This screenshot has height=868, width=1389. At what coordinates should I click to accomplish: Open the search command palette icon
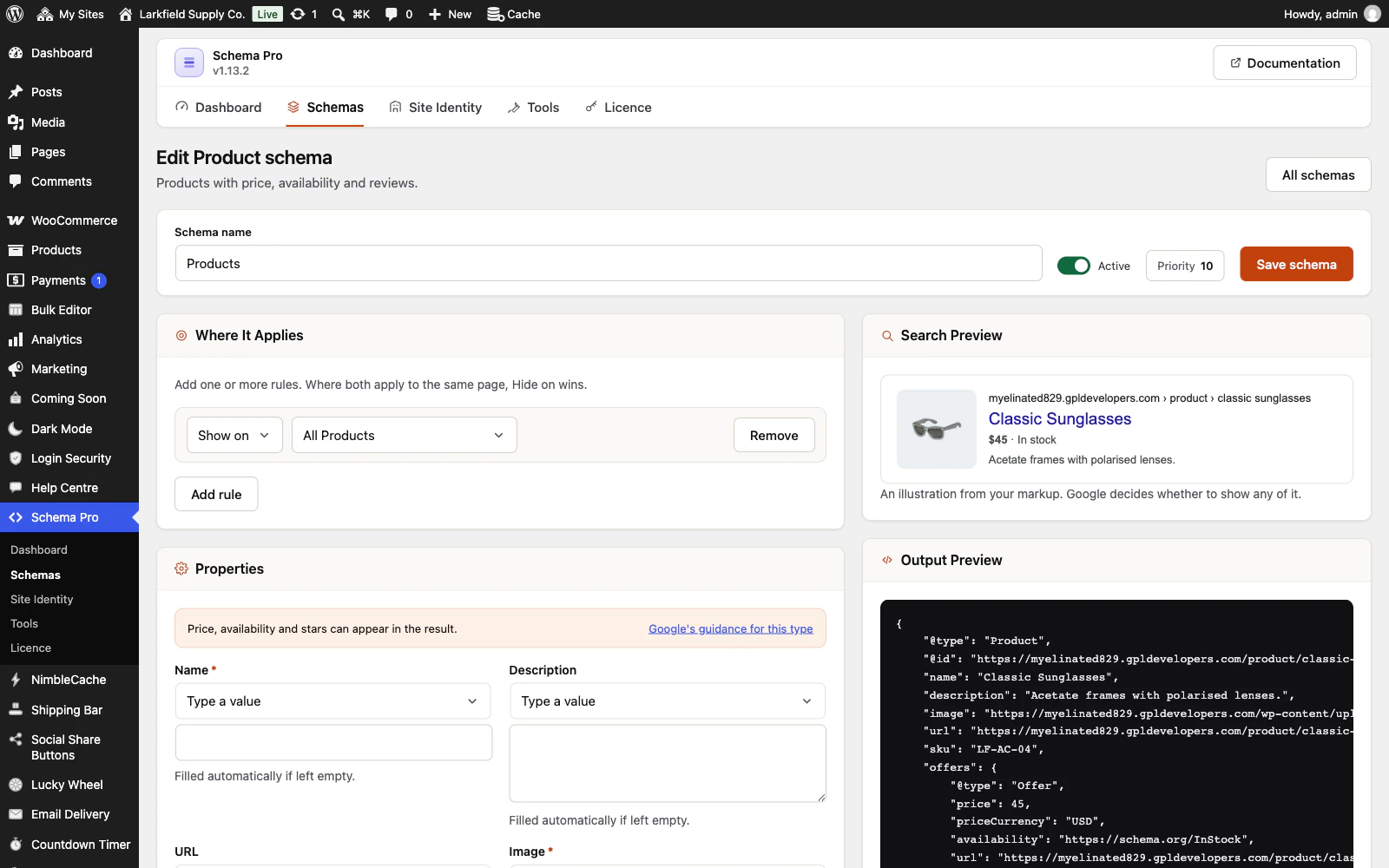(339, 14)
